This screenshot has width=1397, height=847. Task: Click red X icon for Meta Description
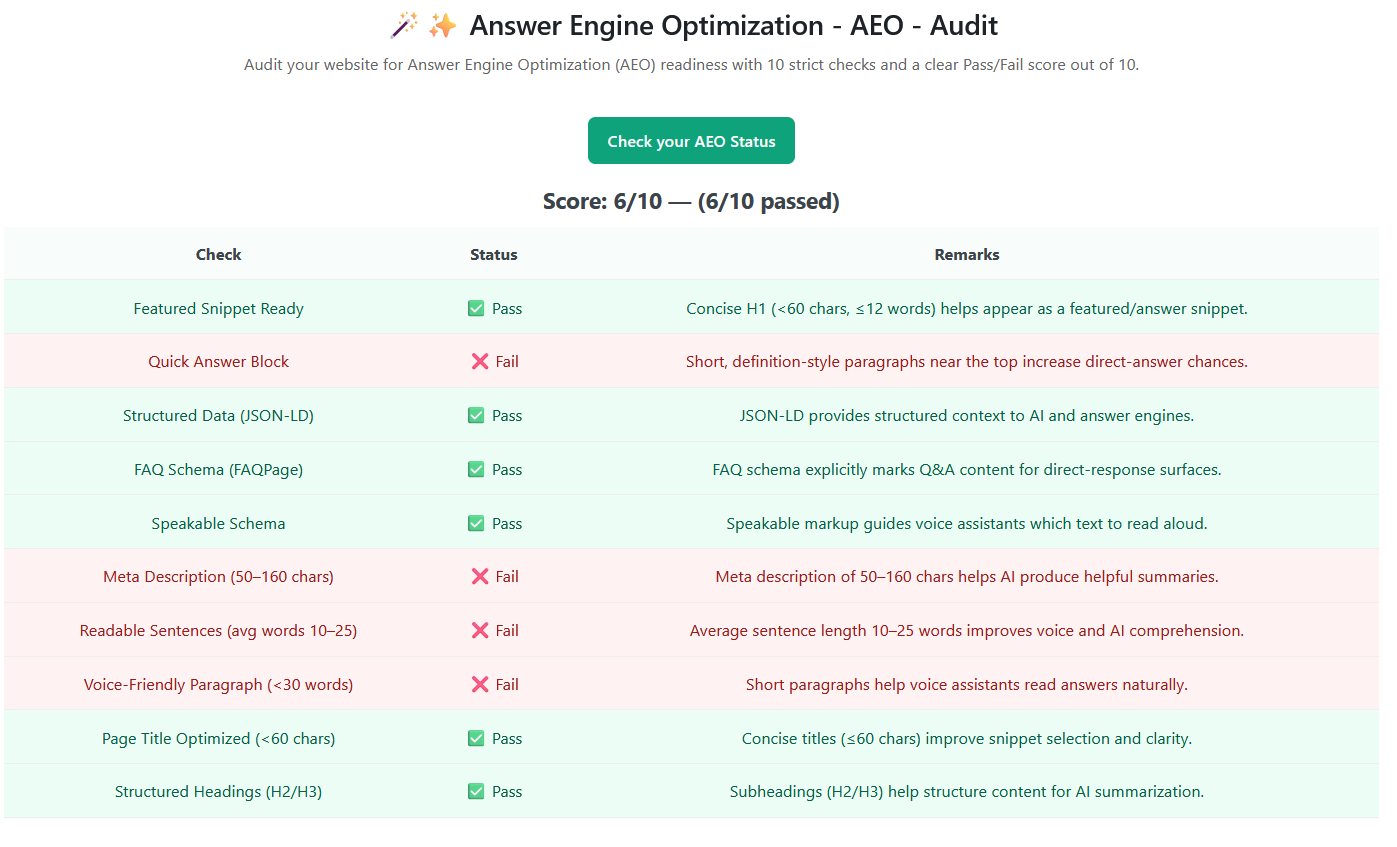click(480, 577)
